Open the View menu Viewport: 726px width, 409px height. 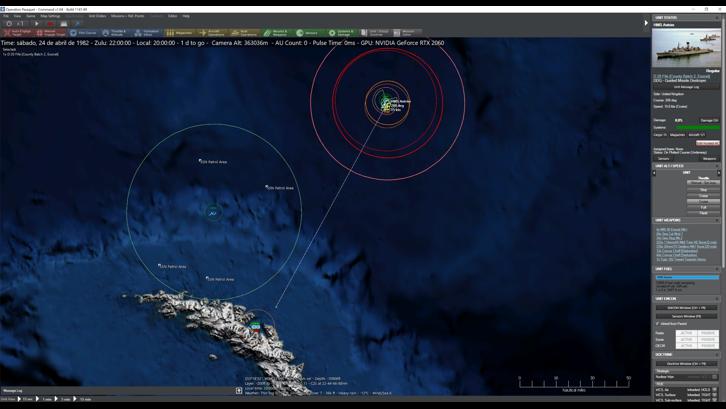click(17, 16)
